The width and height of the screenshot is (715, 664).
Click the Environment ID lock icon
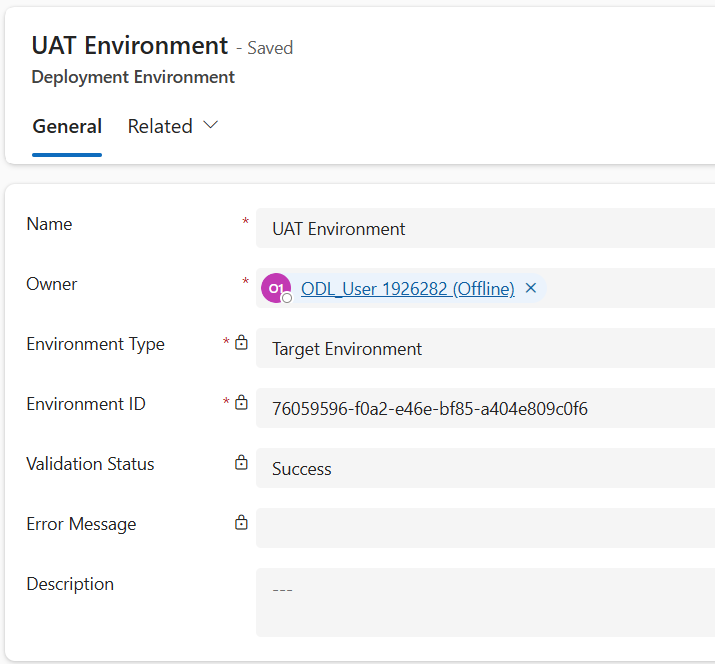tap(241, 403)
